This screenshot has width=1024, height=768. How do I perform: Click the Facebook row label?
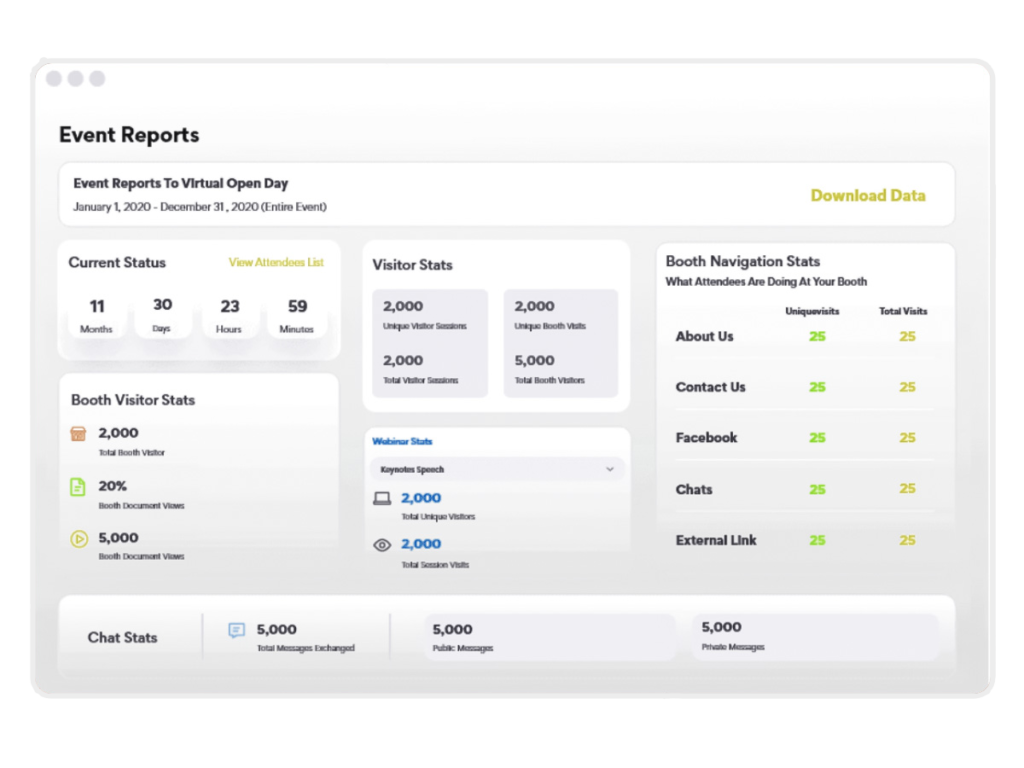point(707,438)
